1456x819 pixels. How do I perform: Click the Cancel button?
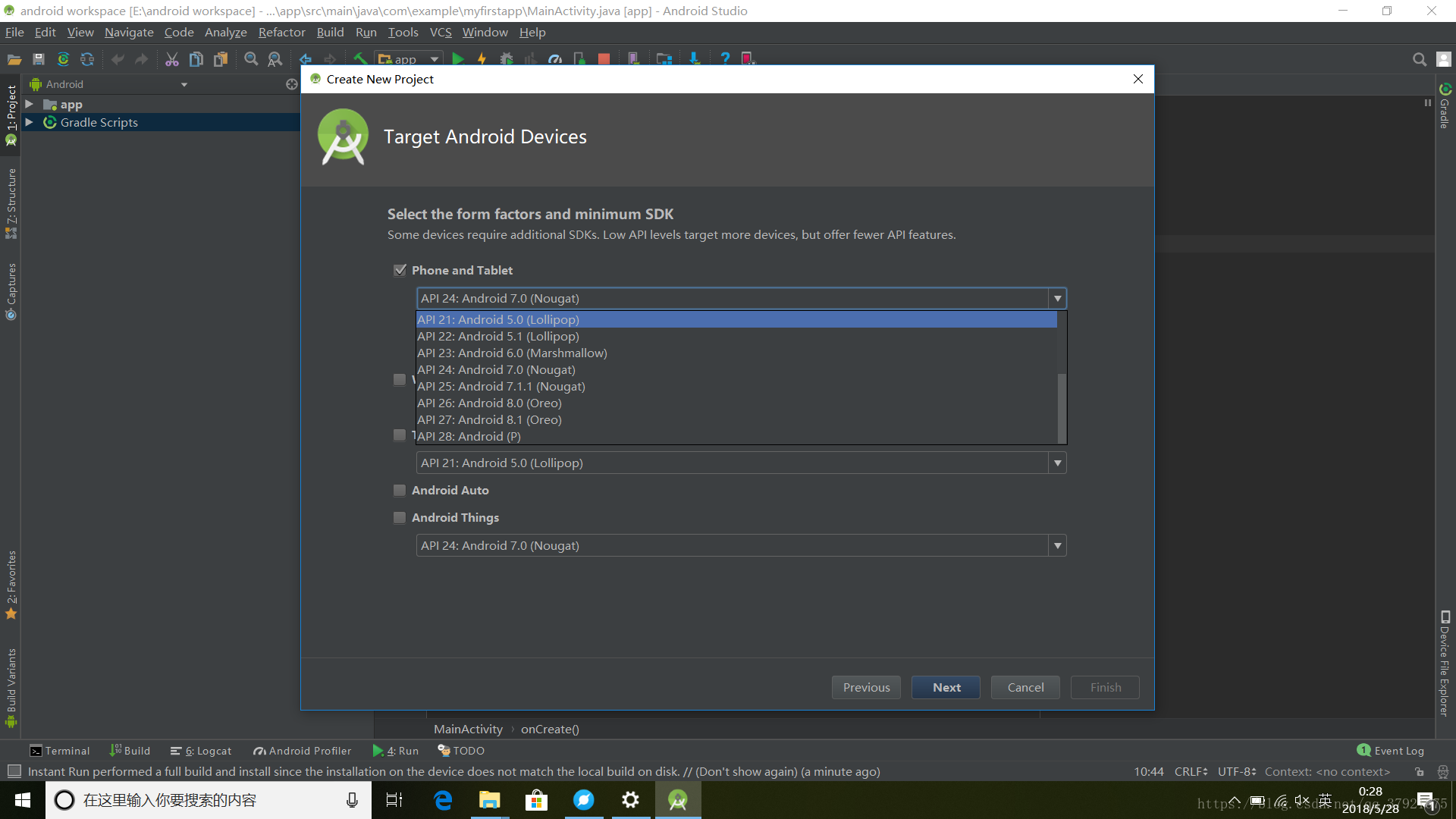(1025, 687)
